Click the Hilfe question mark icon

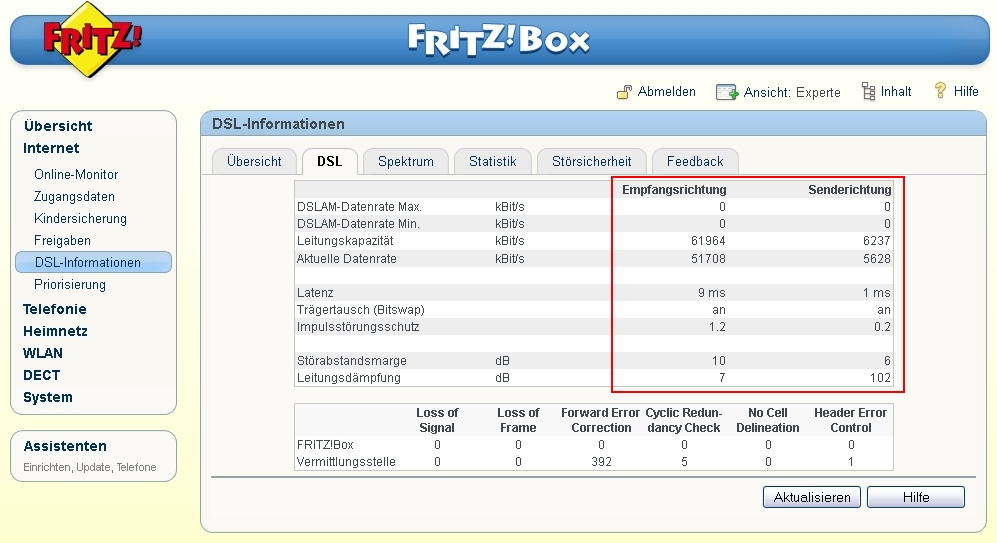(940, 91)
